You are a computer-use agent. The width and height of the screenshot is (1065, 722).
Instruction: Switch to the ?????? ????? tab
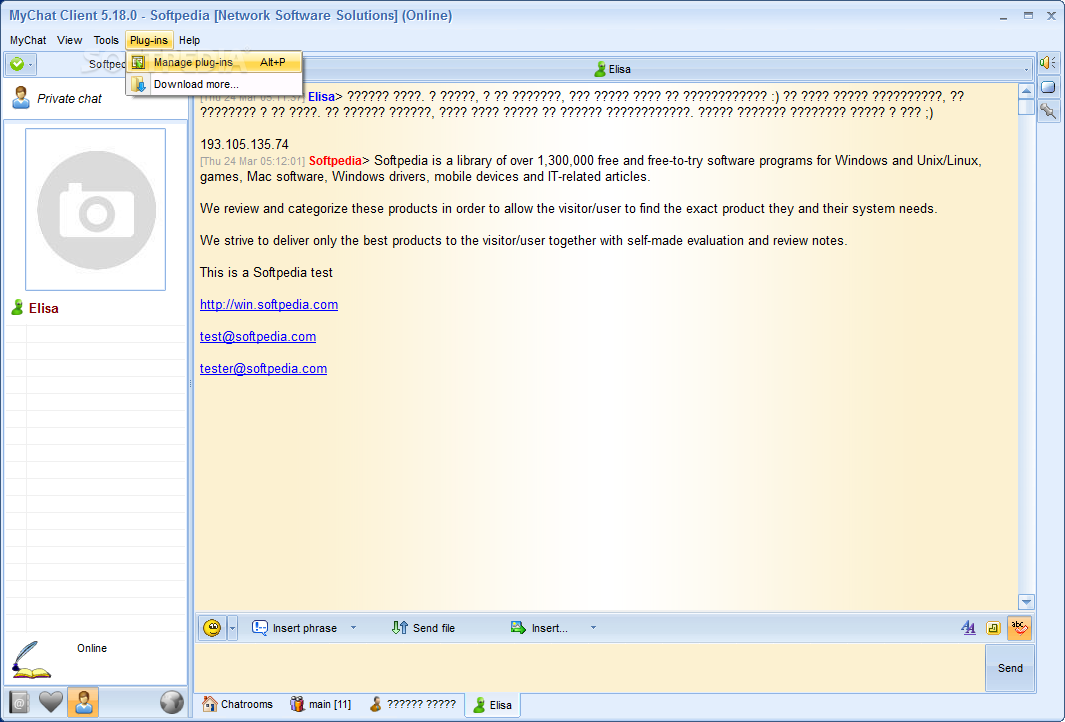pyautogui.click(x=412, y=704)
